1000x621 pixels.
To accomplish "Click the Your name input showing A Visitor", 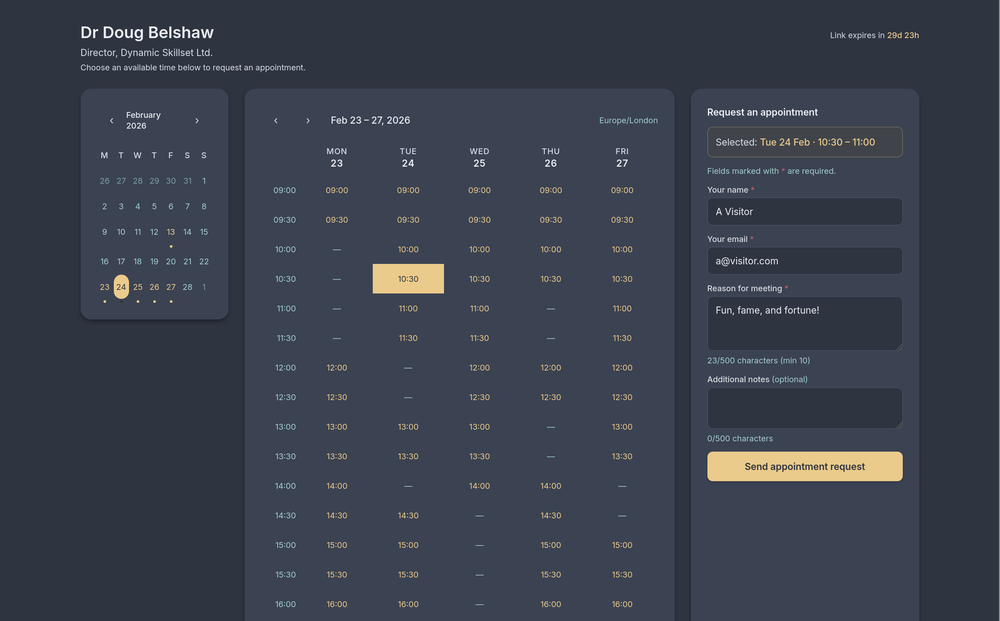I will tap(804, 211).
